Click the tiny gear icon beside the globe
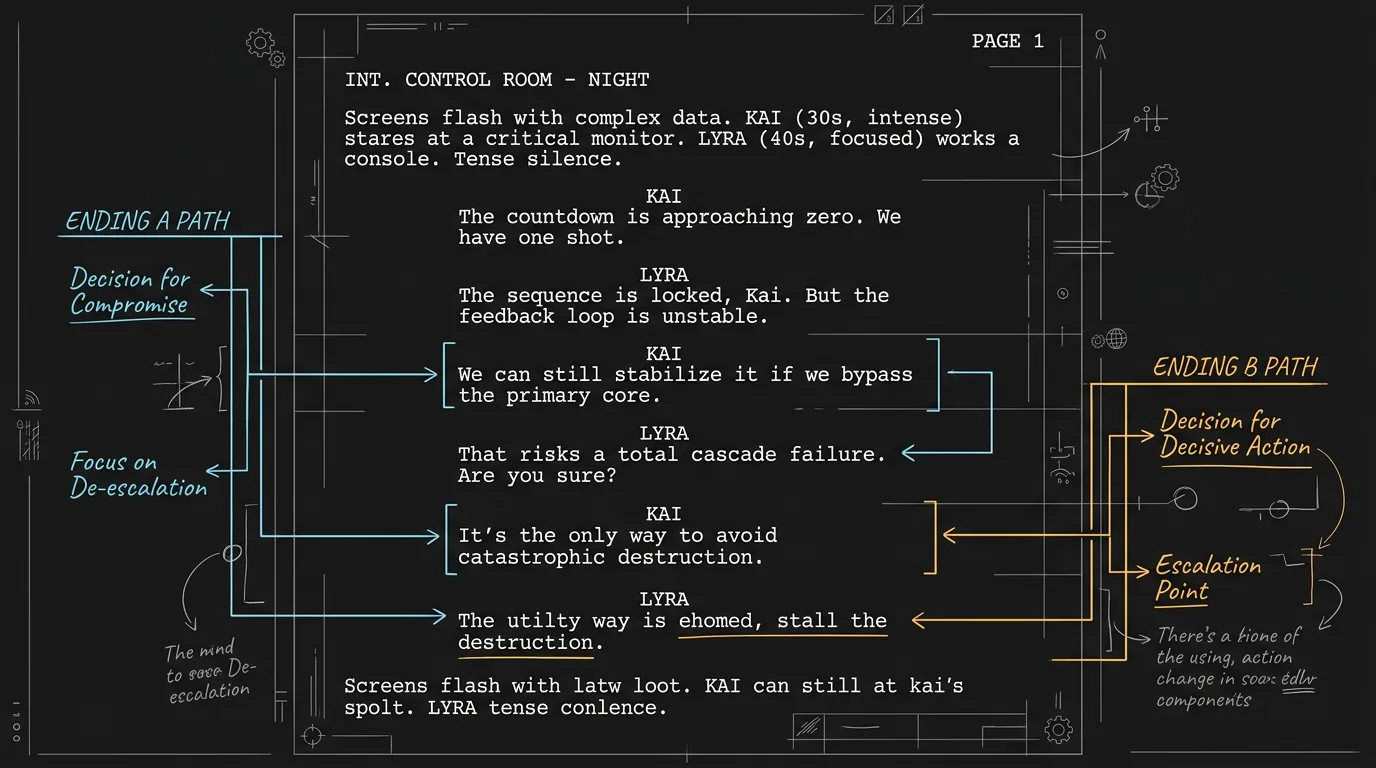1376x768 pixels. coord(1098,341)
